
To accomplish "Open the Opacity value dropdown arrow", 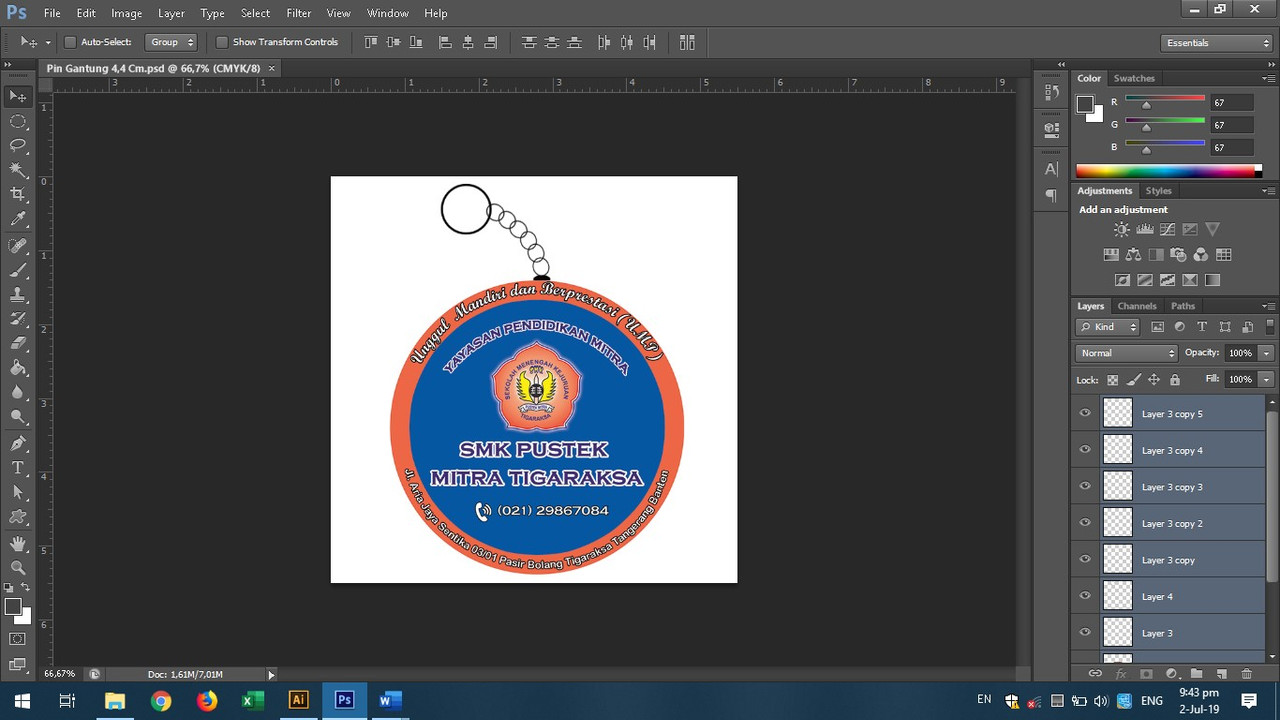I will (x=1266, y=353).
